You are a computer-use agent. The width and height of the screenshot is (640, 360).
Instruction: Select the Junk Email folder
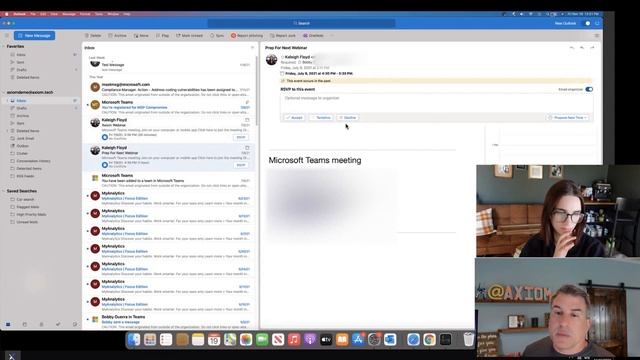25,138
